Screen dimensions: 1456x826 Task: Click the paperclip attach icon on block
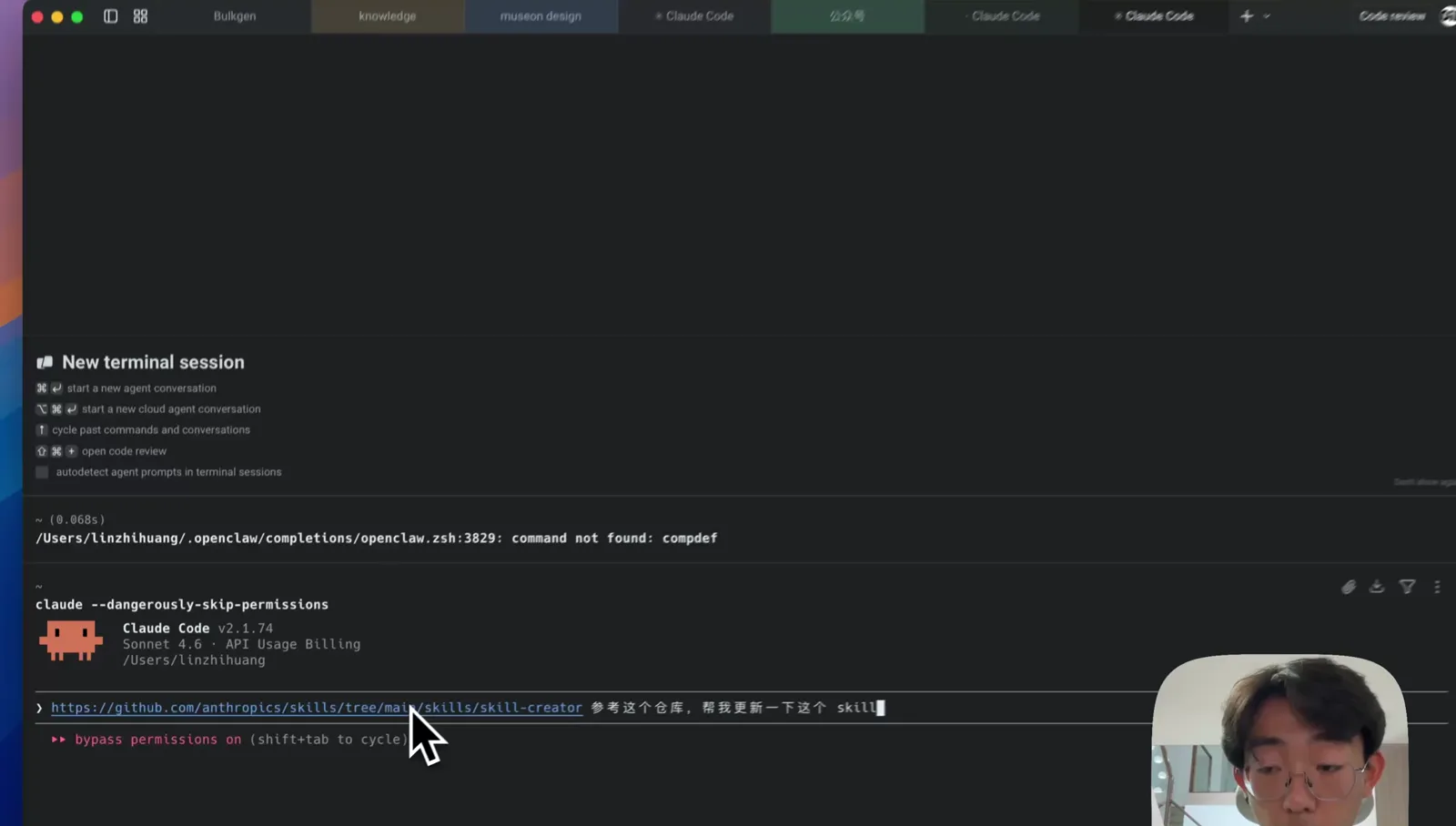(1349, 588)
